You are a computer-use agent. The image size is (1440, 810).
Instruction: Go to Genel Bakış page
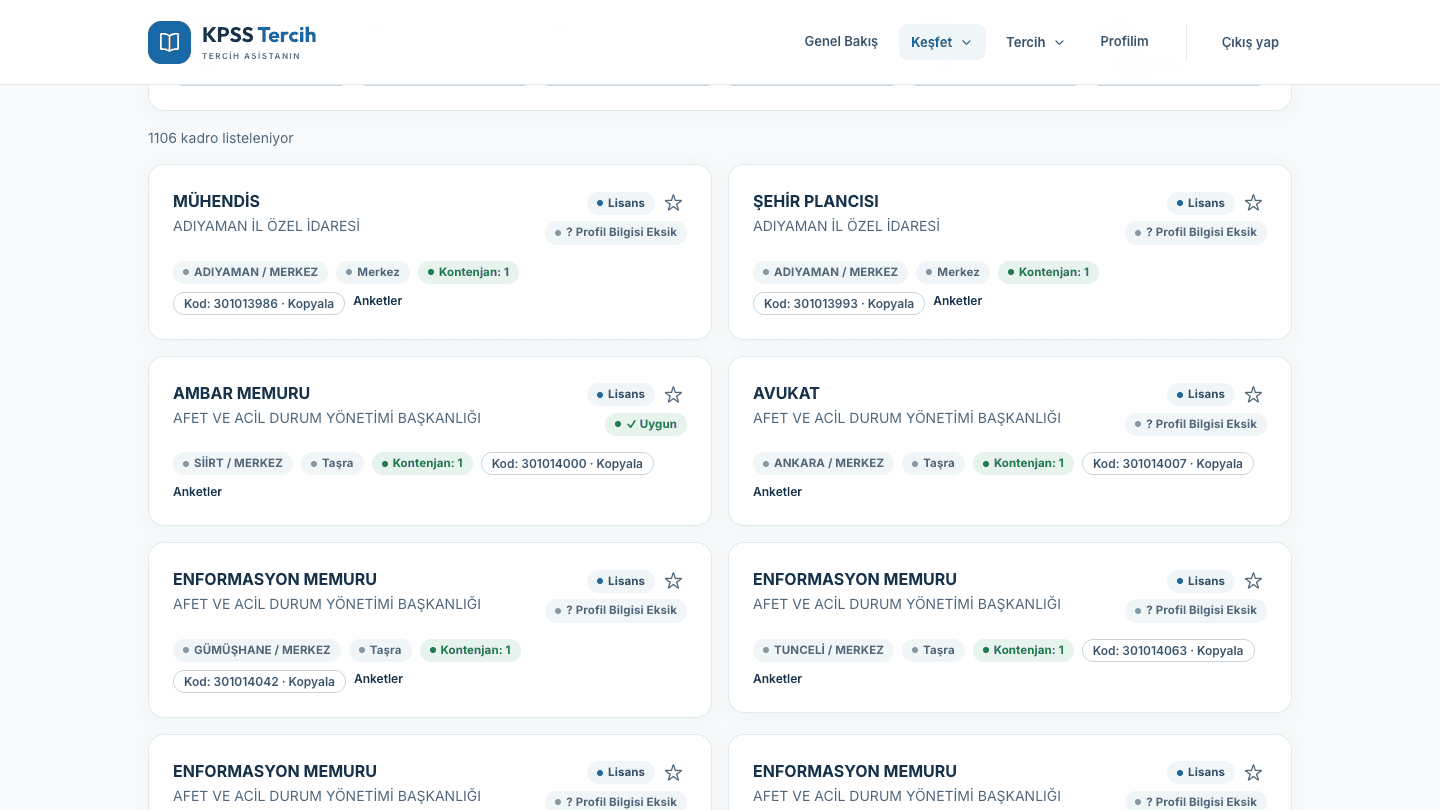pyautogui.click(x=841, y=42)
